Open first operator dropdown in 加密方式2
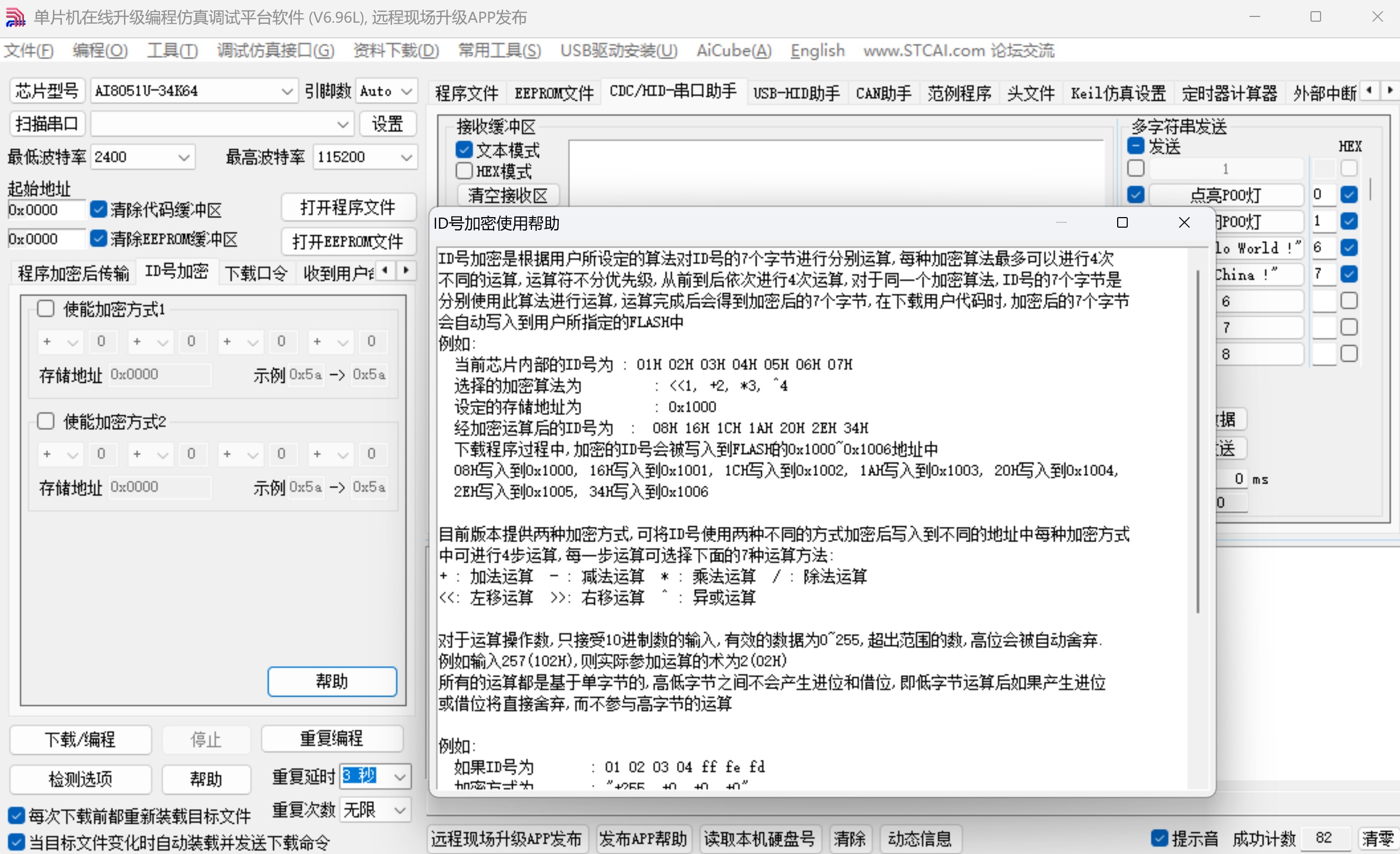This screenshot has height=854, width=1400. pyautogui.click(x=61, y=454)
